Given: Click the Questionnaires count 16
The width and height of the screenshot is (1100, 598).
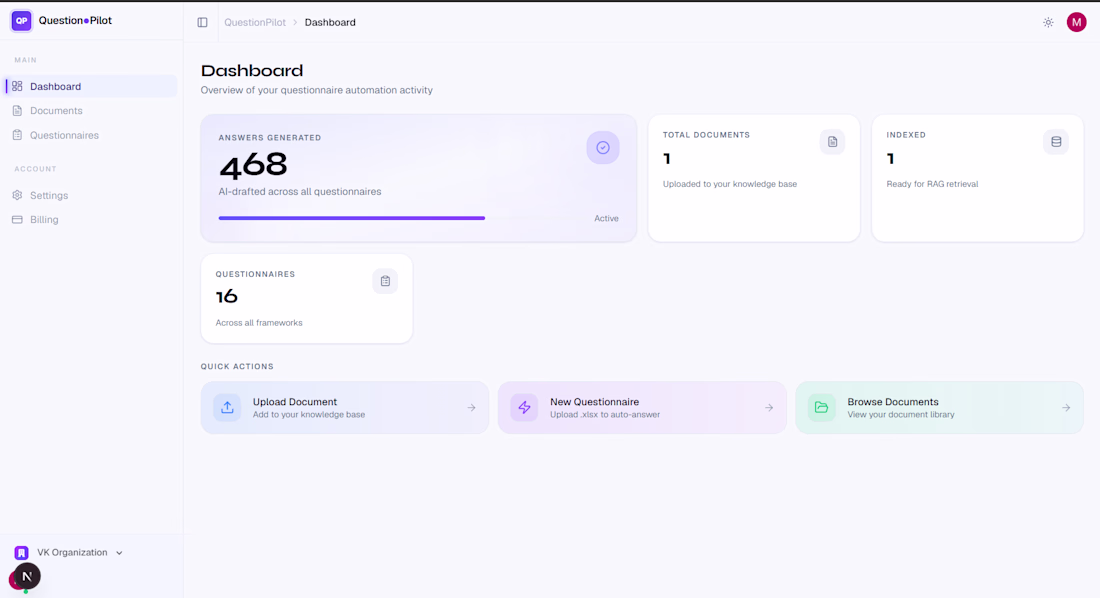Looking at the screenshot, I should tap(227, 297).
